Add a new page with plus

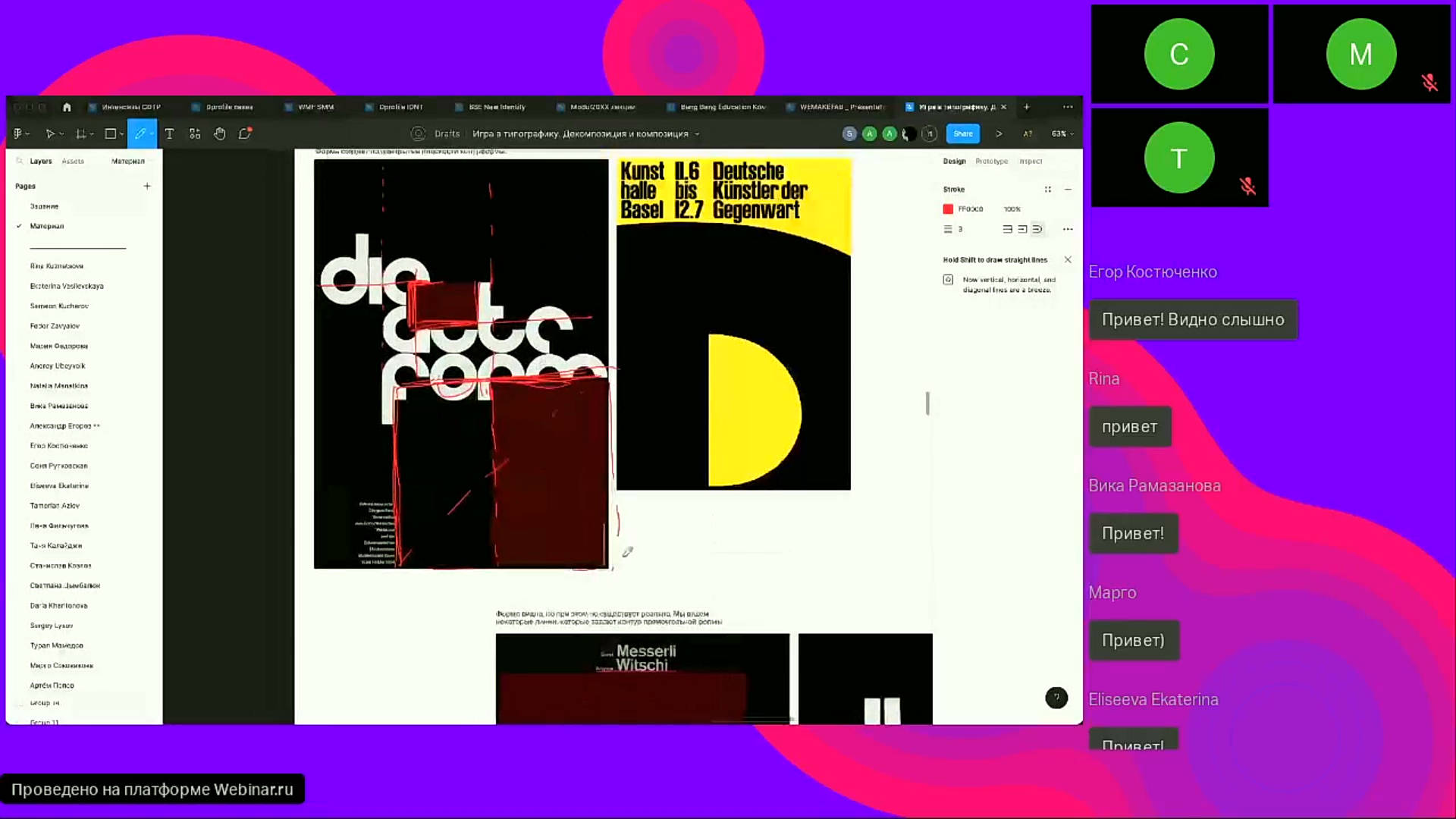click(147, 186)
